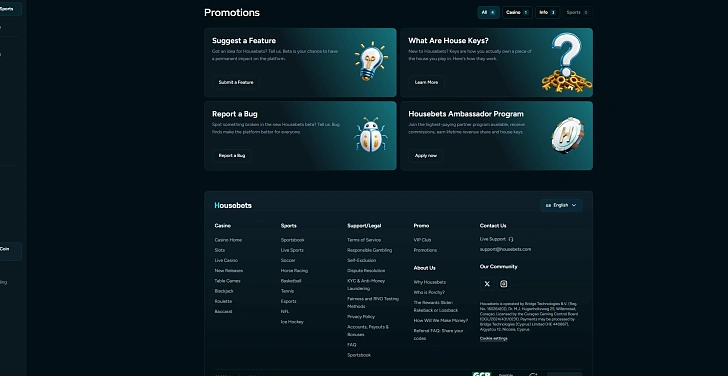Click the Learn More button
This screenshot has width=728, height=376.
click(x=426, y=82)
